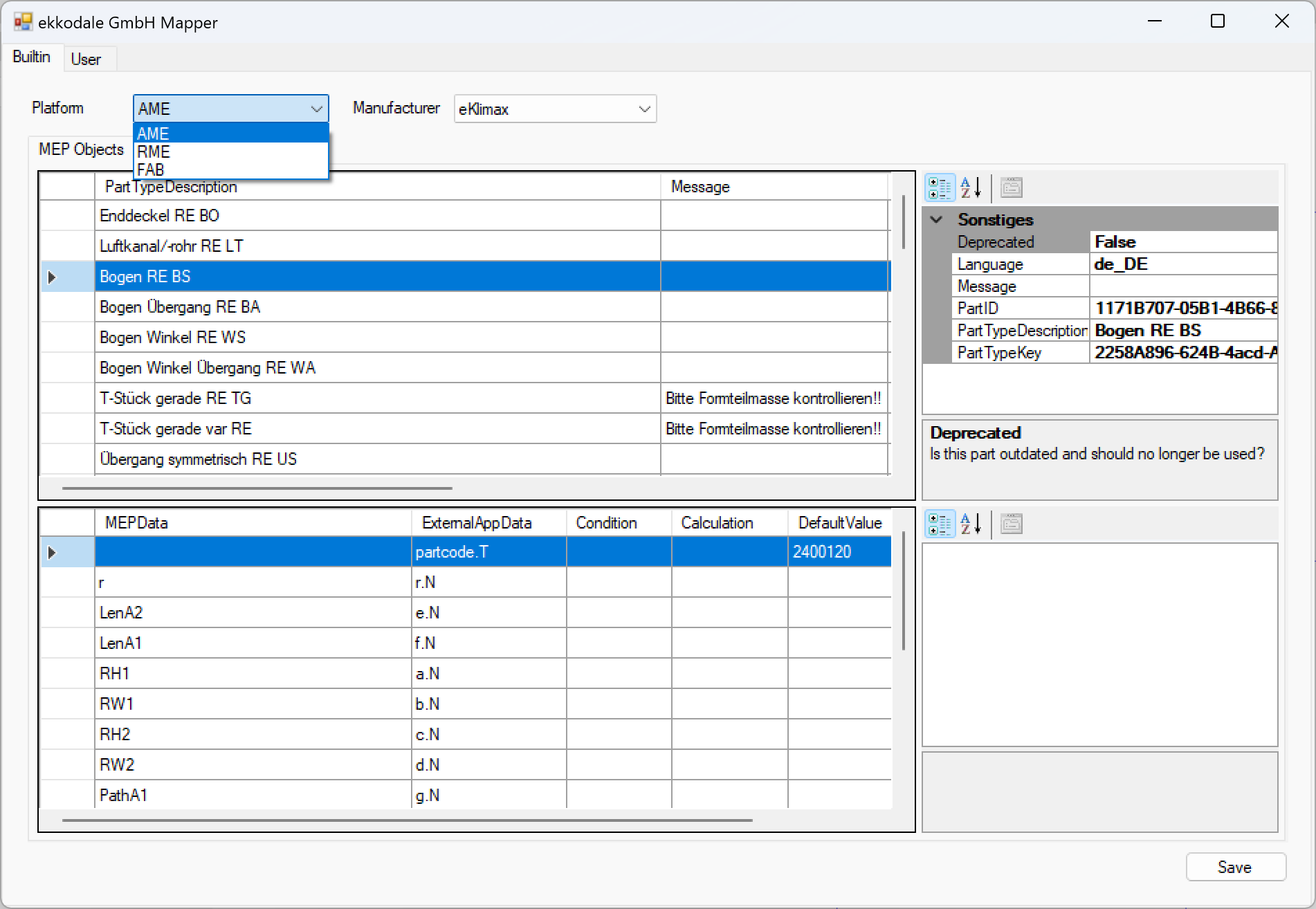Click the DefaultValue column header

pyautogui.click(x=839, y=523)
